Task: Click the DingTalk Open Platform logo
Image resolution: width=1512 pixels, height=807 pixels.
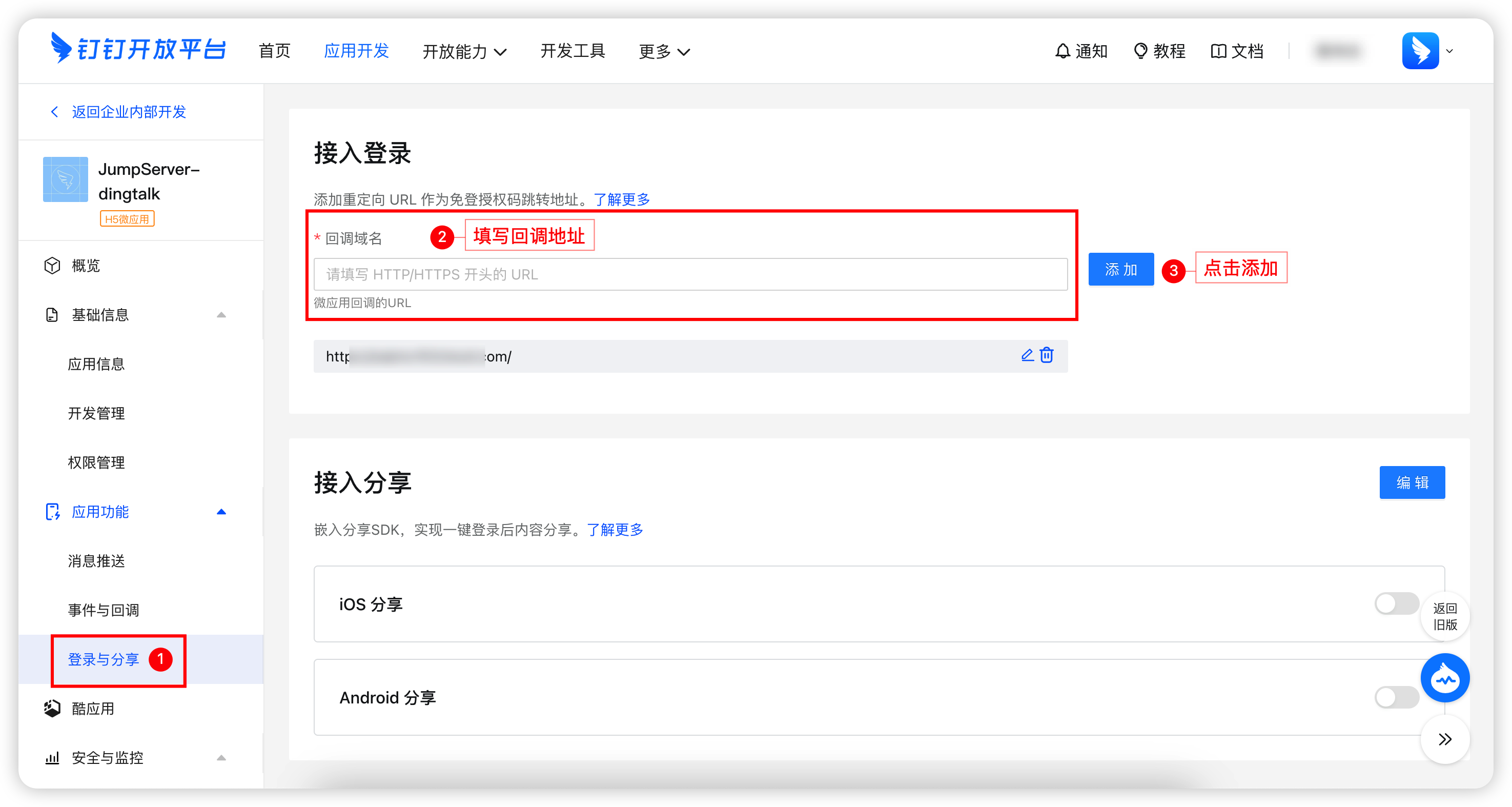Action: click(138, 49)
